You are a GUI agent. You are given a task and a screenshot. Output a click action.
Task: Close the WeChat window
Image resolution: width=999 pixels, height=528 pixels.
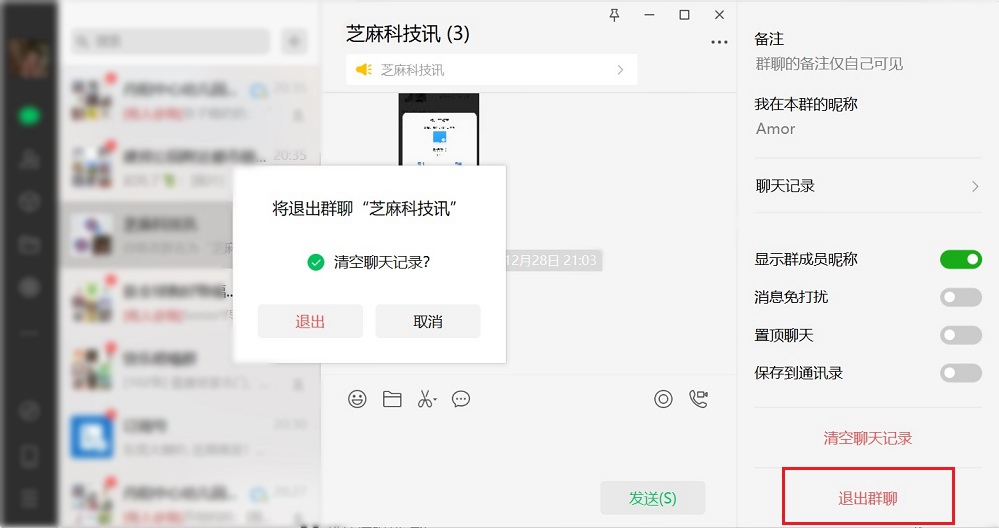[719, 15]
